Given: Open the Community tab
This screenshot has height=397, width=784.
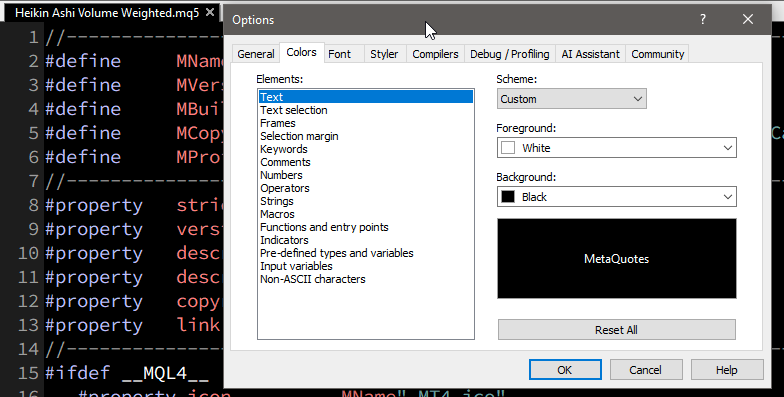Looking at the screenshot, I should (x=658, y=54).
